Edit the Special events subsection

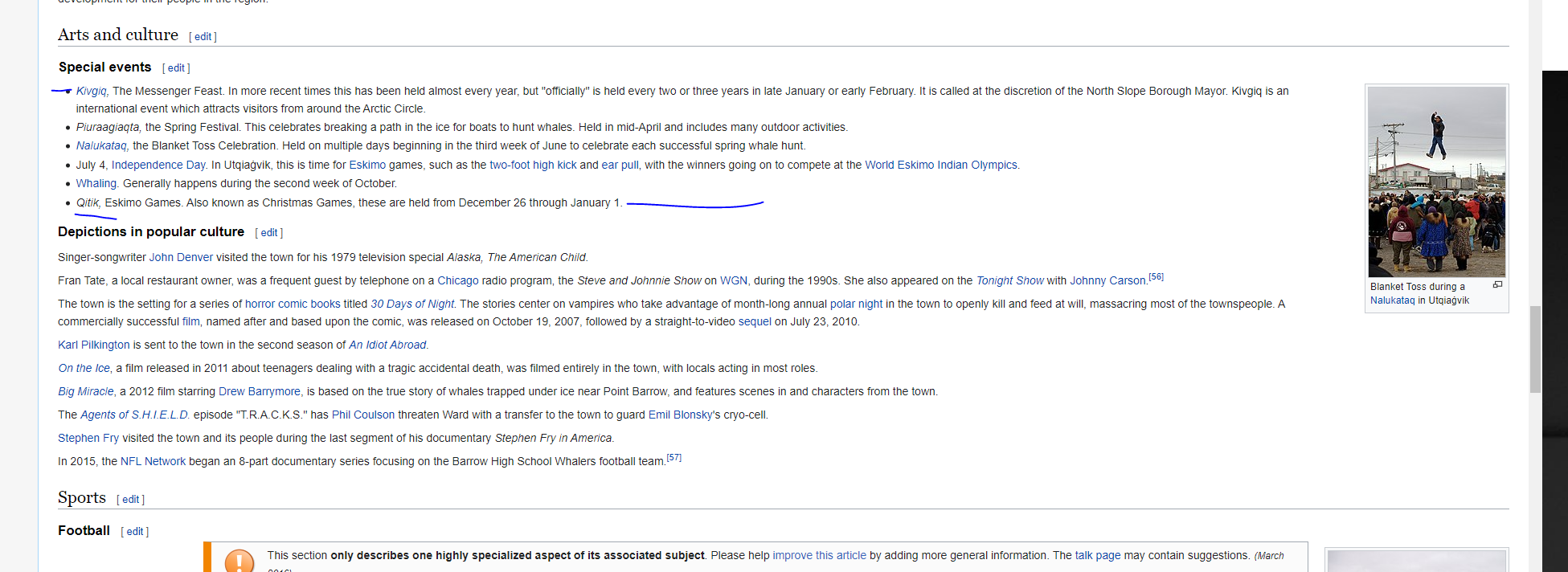click(x=176, y=68)
